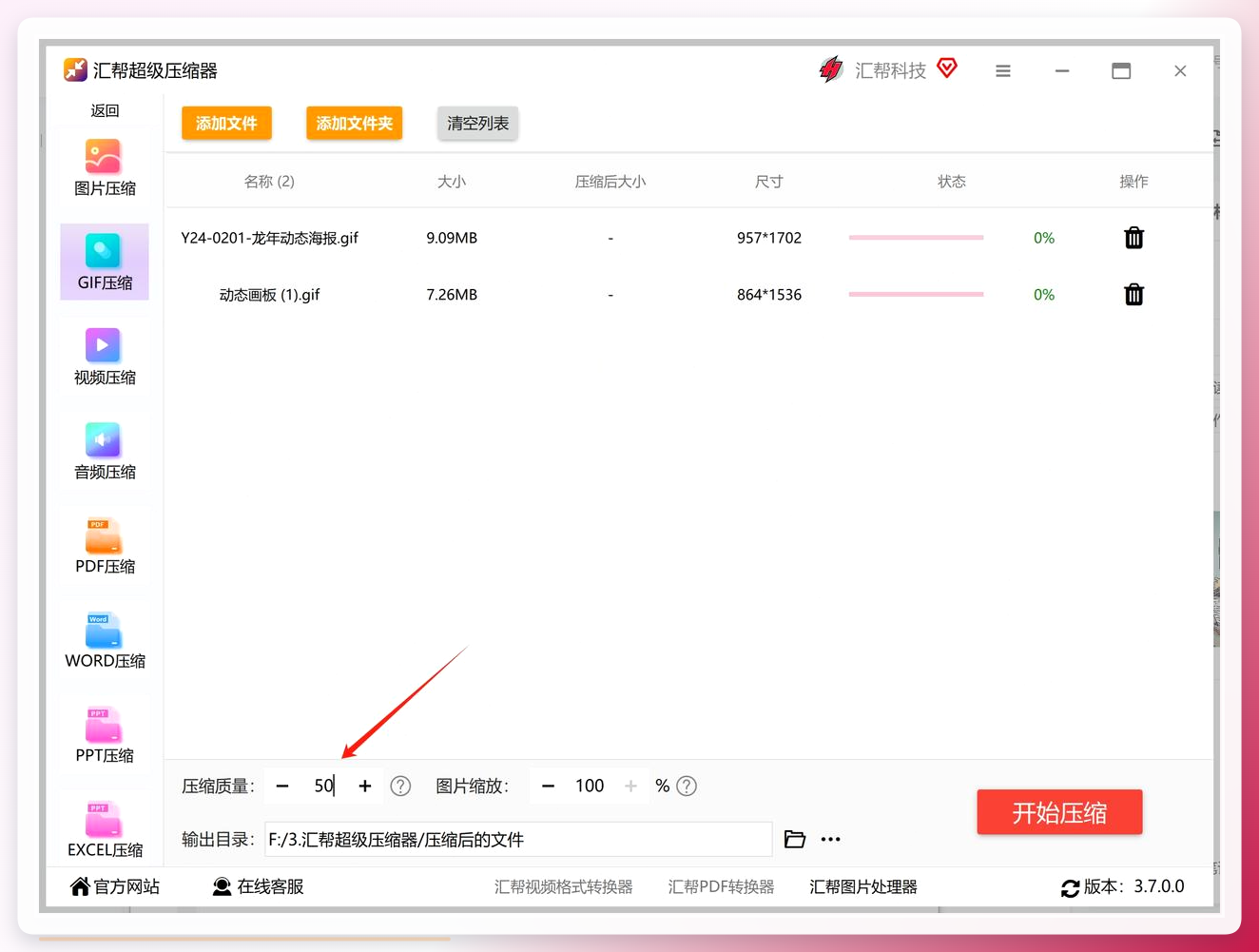Click the 添加文件 button
Image resolution: width=1259 pixels, height=952 pixels.
(x=226, y=123)
